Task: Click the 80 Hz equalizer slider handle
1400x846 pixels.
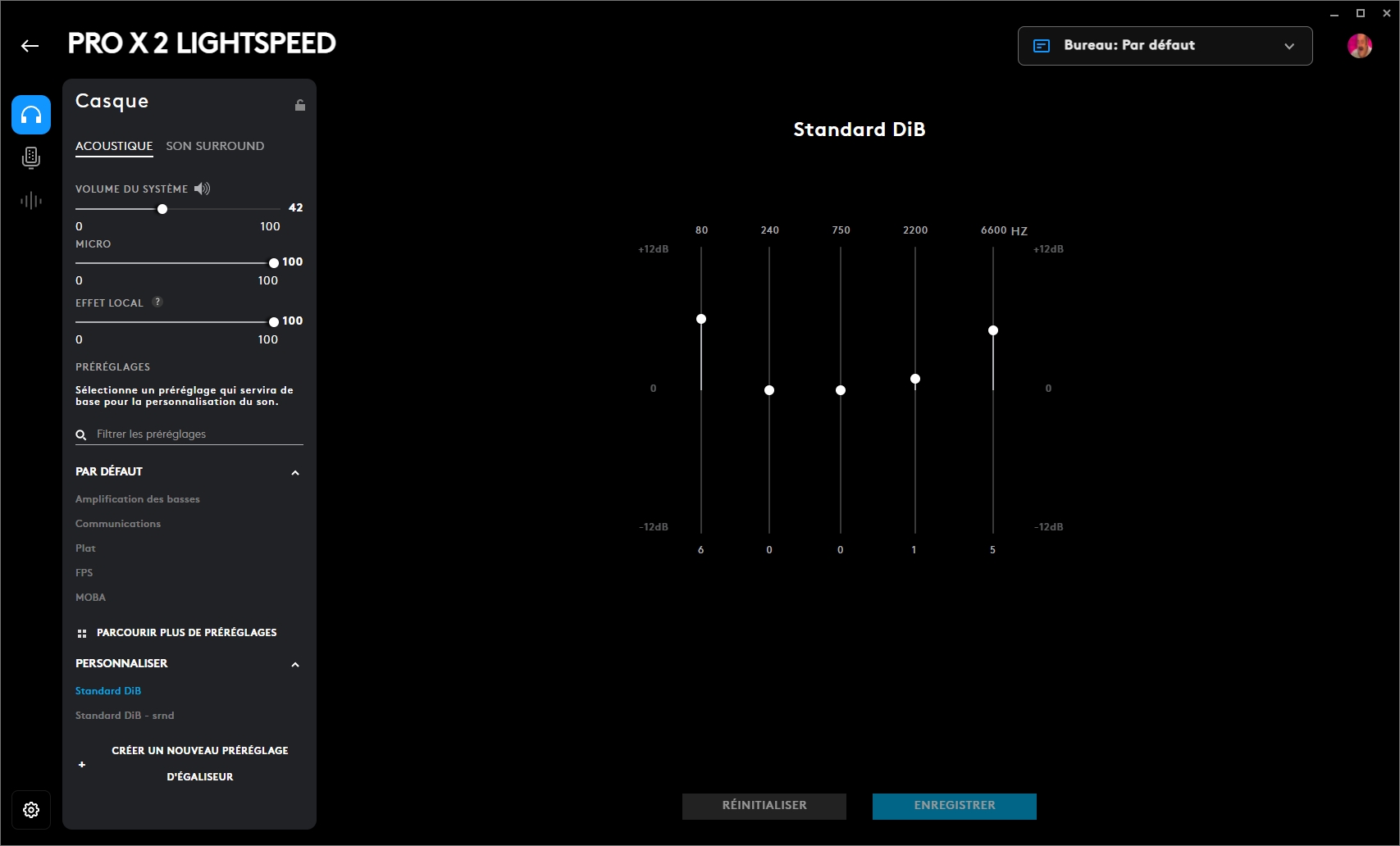Action: point(701,319)
